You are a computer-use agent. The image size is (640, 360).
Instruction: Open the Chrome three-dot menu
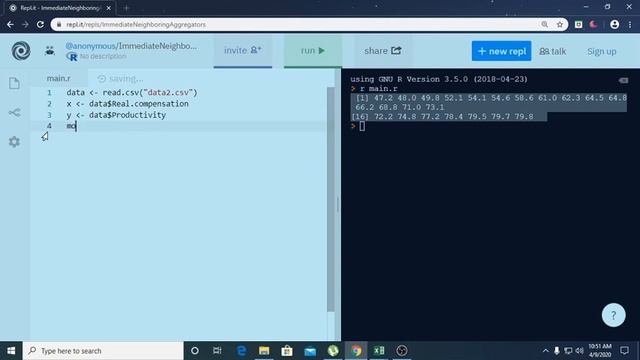(630, 24)
